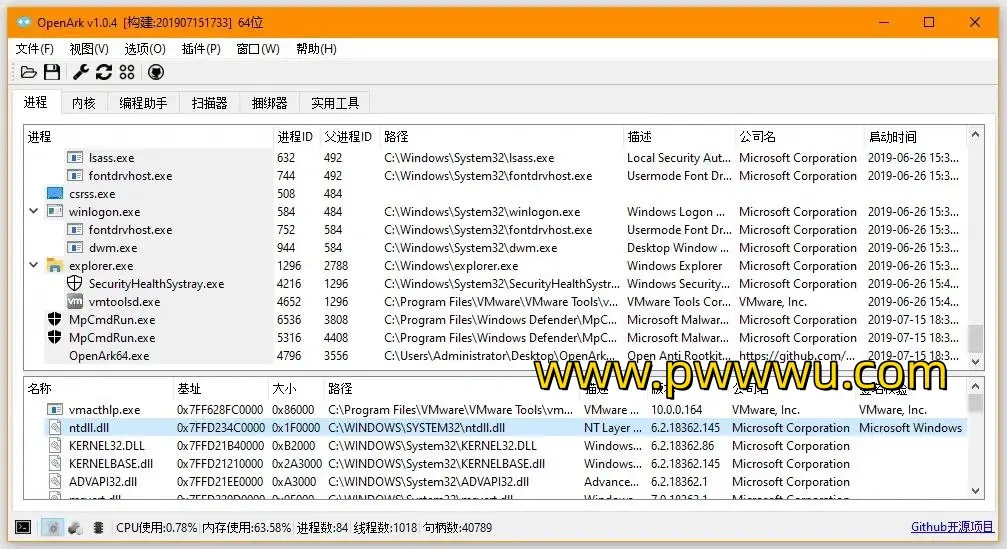Screen dimensions: 1007x549
Task: Click the save floppy disk icon
Action: point(52,72)
